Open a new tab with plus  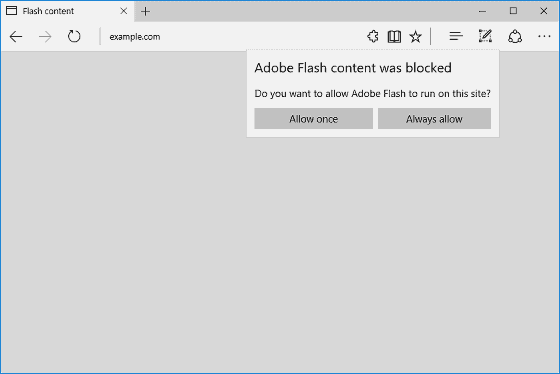pyautogui.click(x=145, y=11)
